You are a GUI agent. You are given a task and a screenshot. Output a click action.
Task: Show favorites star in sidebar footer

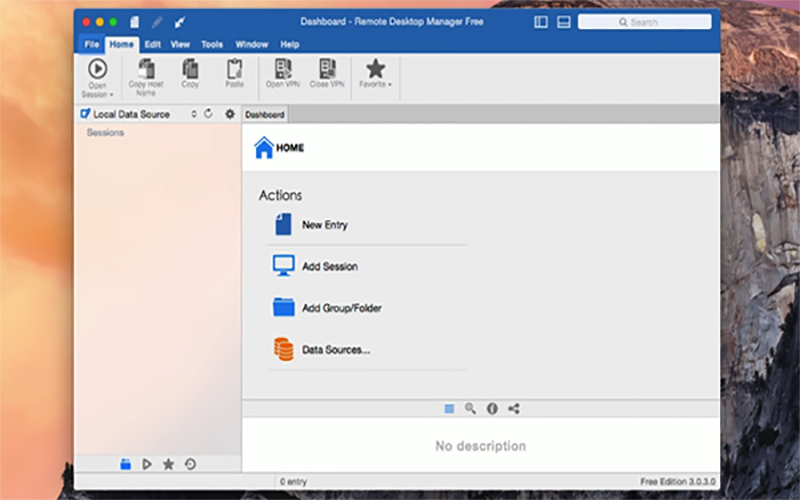tap(168, 464)
